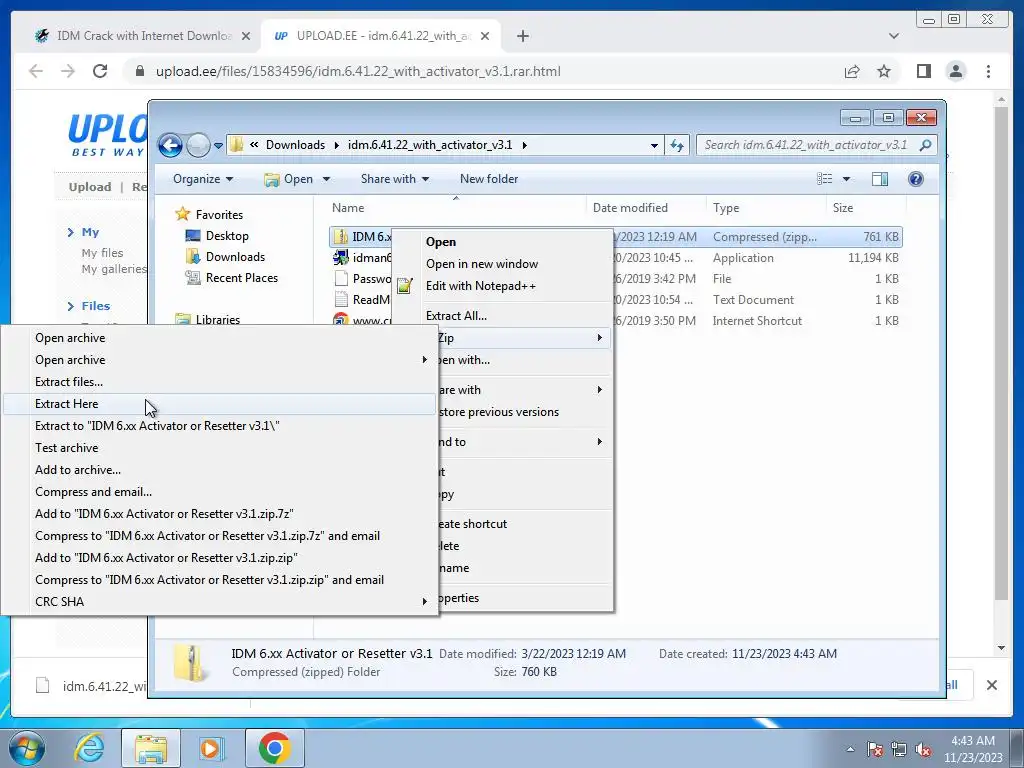The width and height of the screenshot is (1024, 768).
Task: Close Chrome downloads bar with X
Action: point(991,684)
